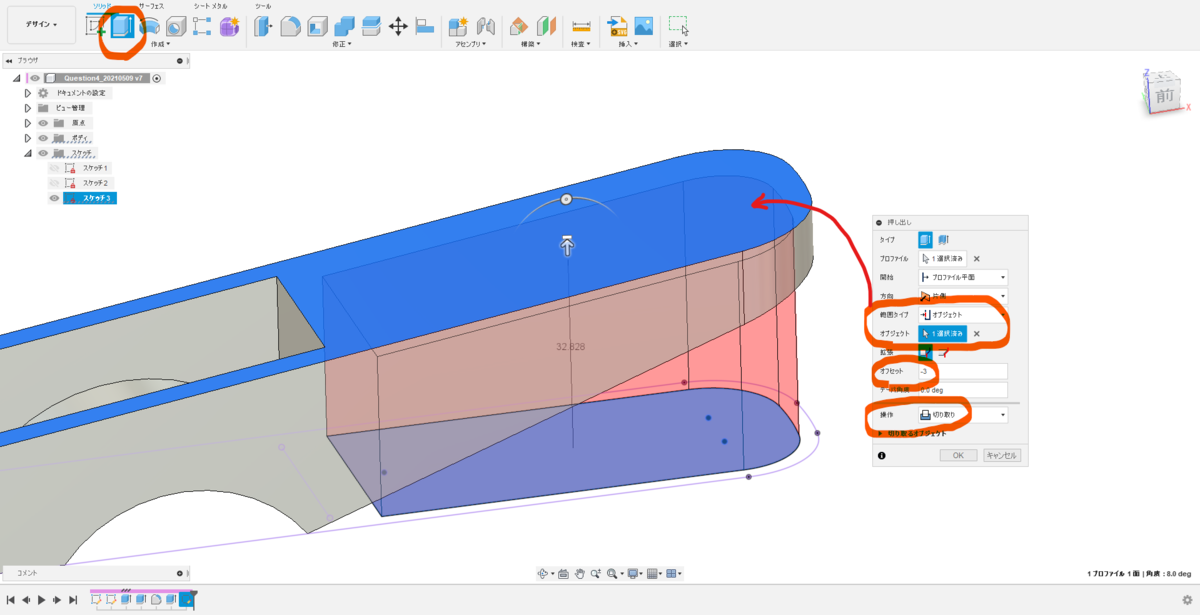Open 操作 切り取り dropdown
This screenshot has height=615, width=1200.
click(963, 414)
